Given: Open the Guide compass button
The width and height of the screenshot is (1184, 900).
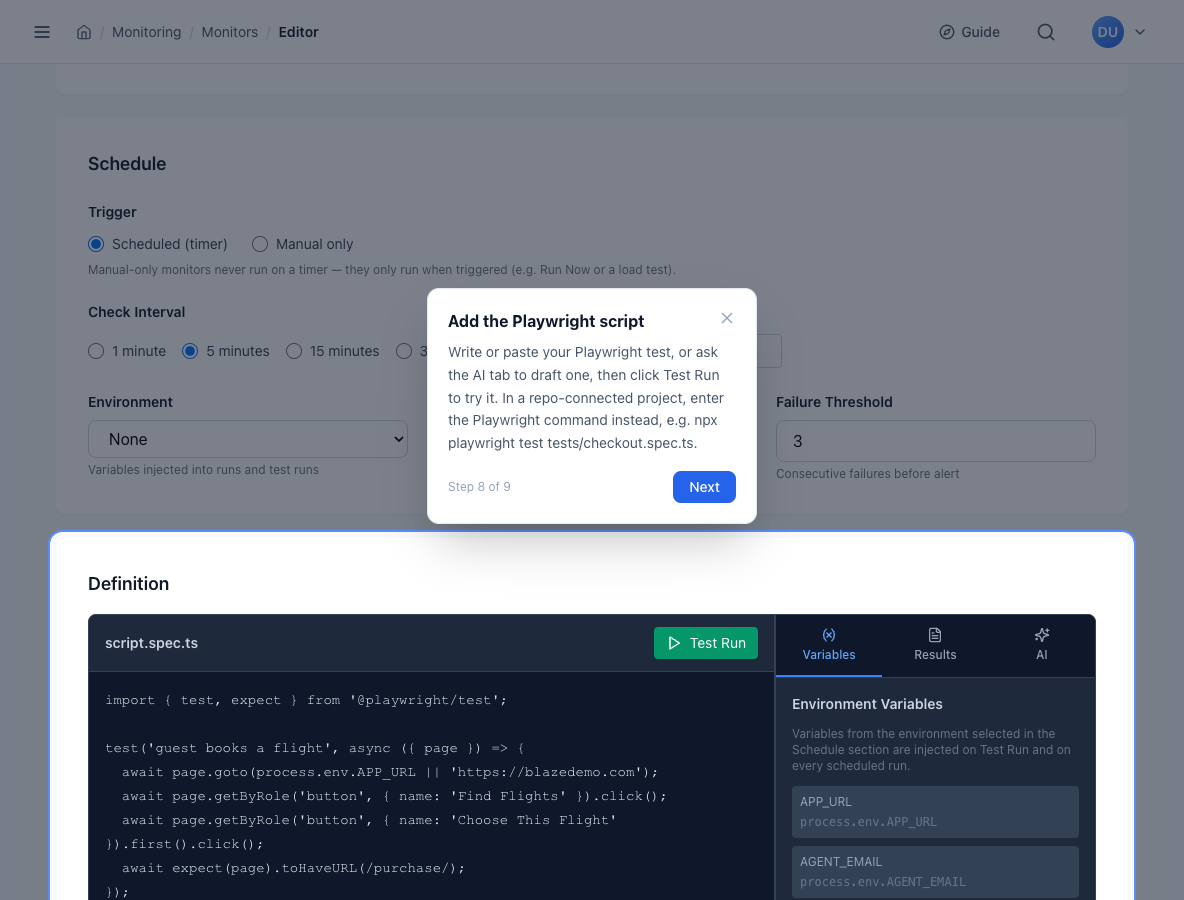Looking at the screenshot, I should coord(970,32).
